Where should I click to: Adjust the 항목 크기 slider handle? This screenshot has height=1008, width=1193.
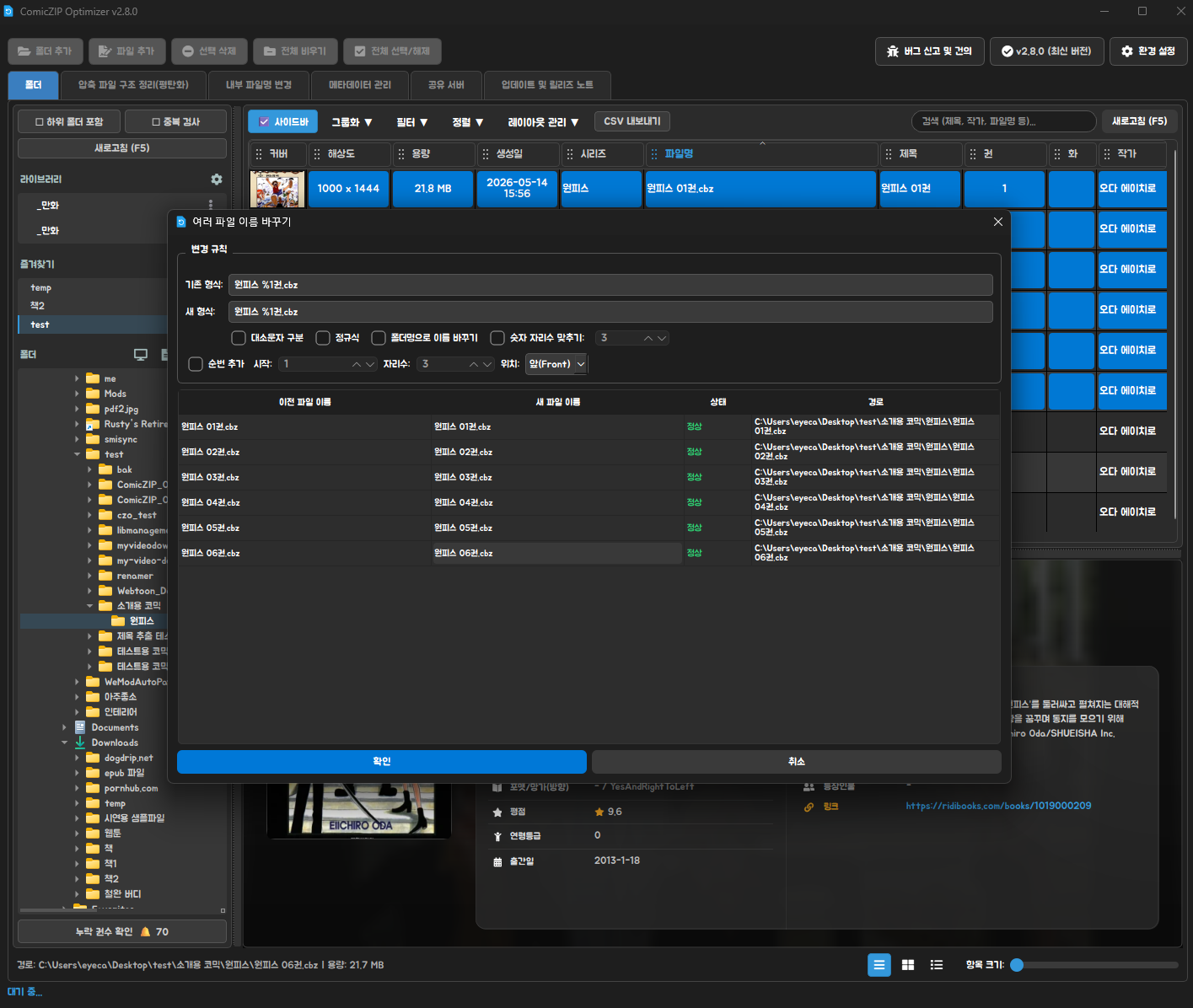coord(1017,965)
